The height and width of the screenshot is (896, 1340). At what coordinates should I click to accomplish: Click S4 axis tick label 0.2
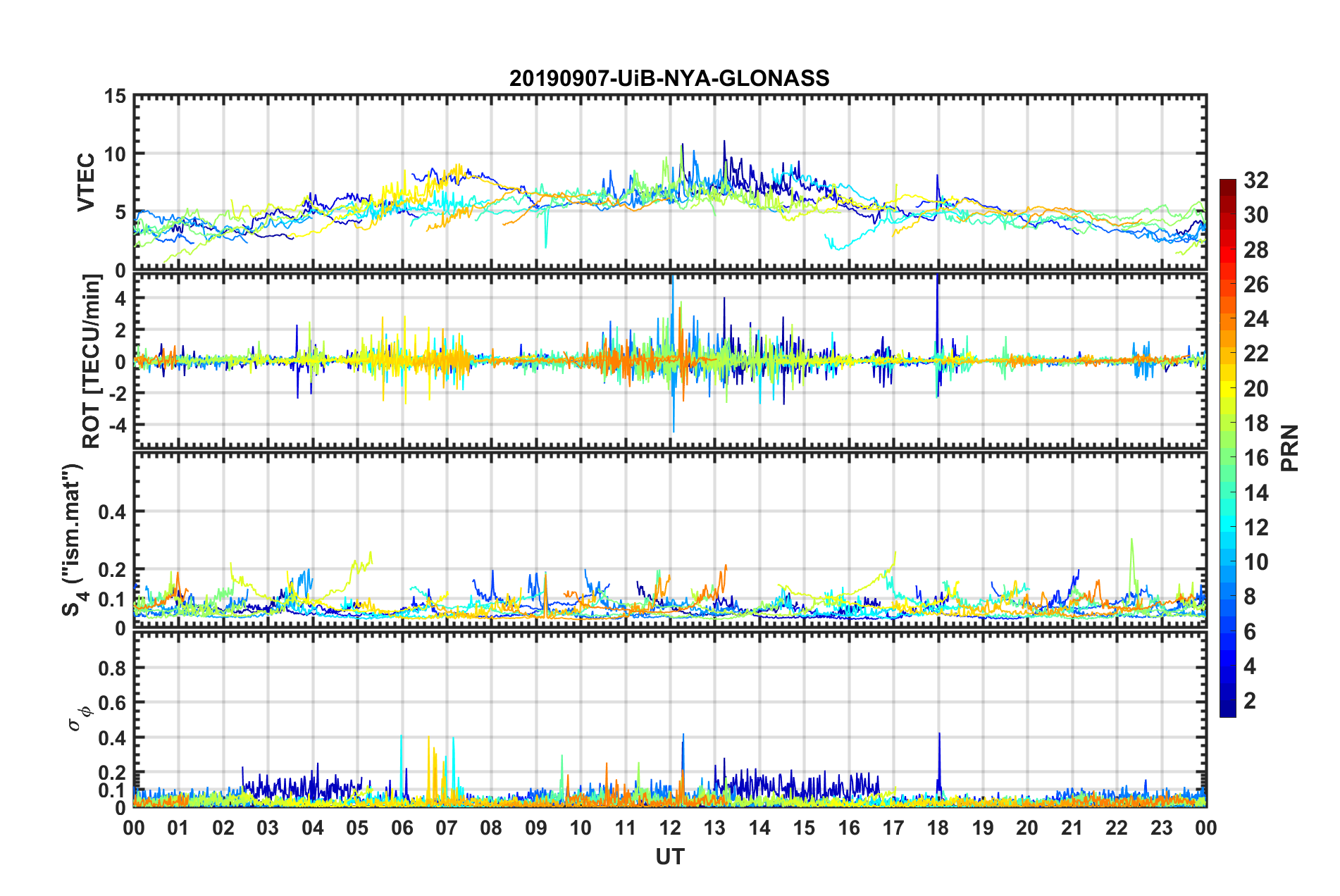click(x=112, y=570)
